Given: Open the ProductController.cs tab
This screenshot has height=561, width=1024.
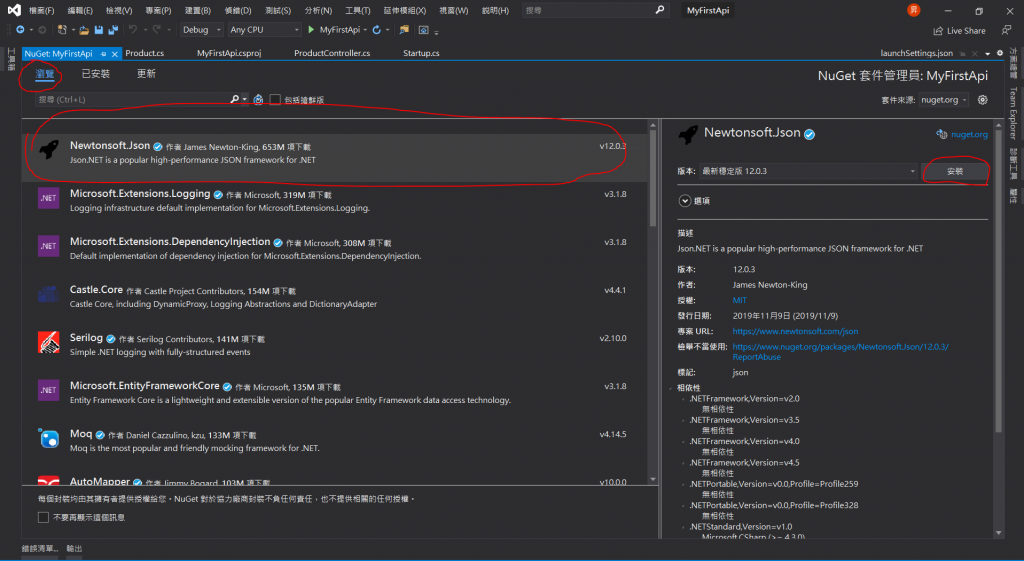Looking at the screenshot, I should click(332, 54).
